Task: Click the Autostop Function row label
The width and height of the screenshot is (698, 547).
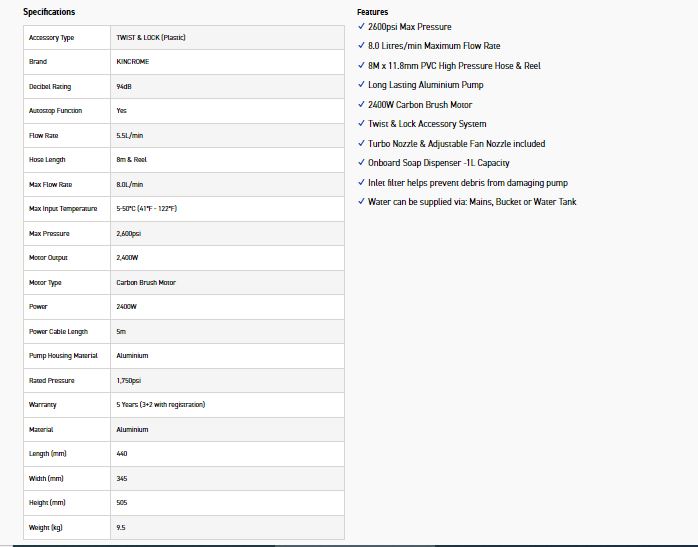Action: point(55,111)
